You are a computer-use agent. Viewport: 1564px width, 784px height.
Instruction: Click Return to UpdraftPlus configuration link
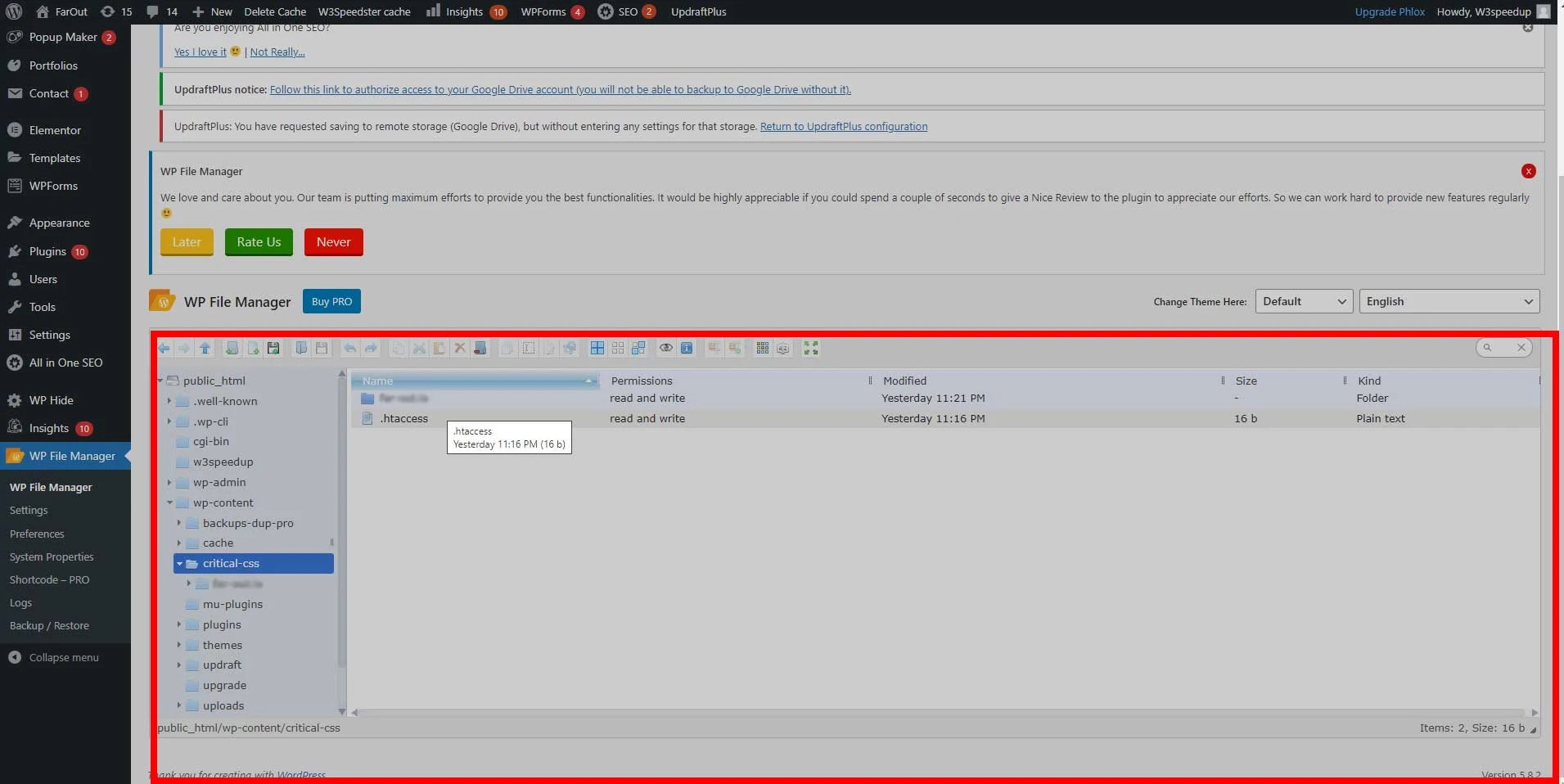click(x=843, y=127)
